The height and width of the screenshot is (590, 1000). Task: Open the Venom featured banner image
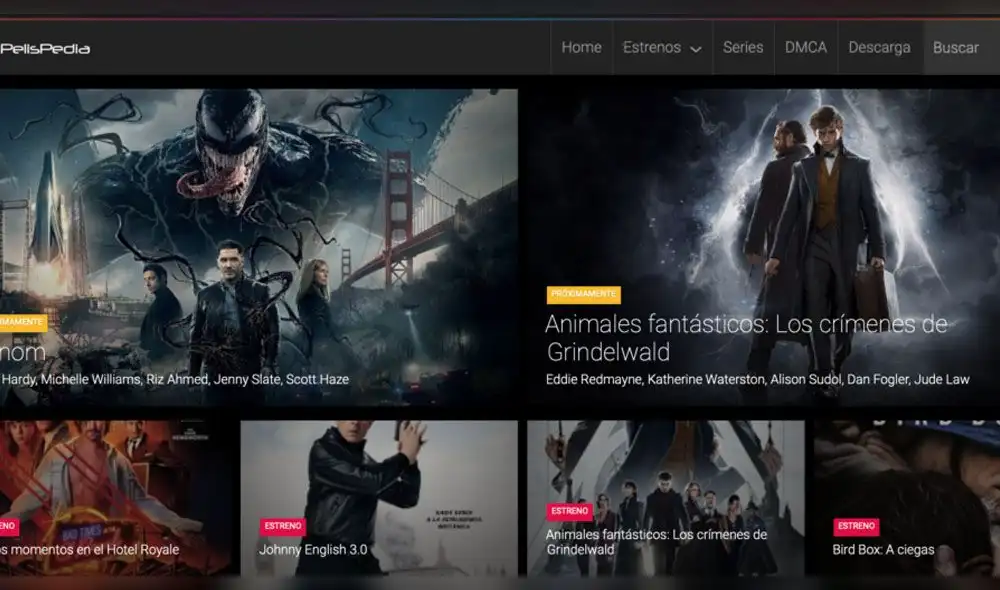point(258,200)
